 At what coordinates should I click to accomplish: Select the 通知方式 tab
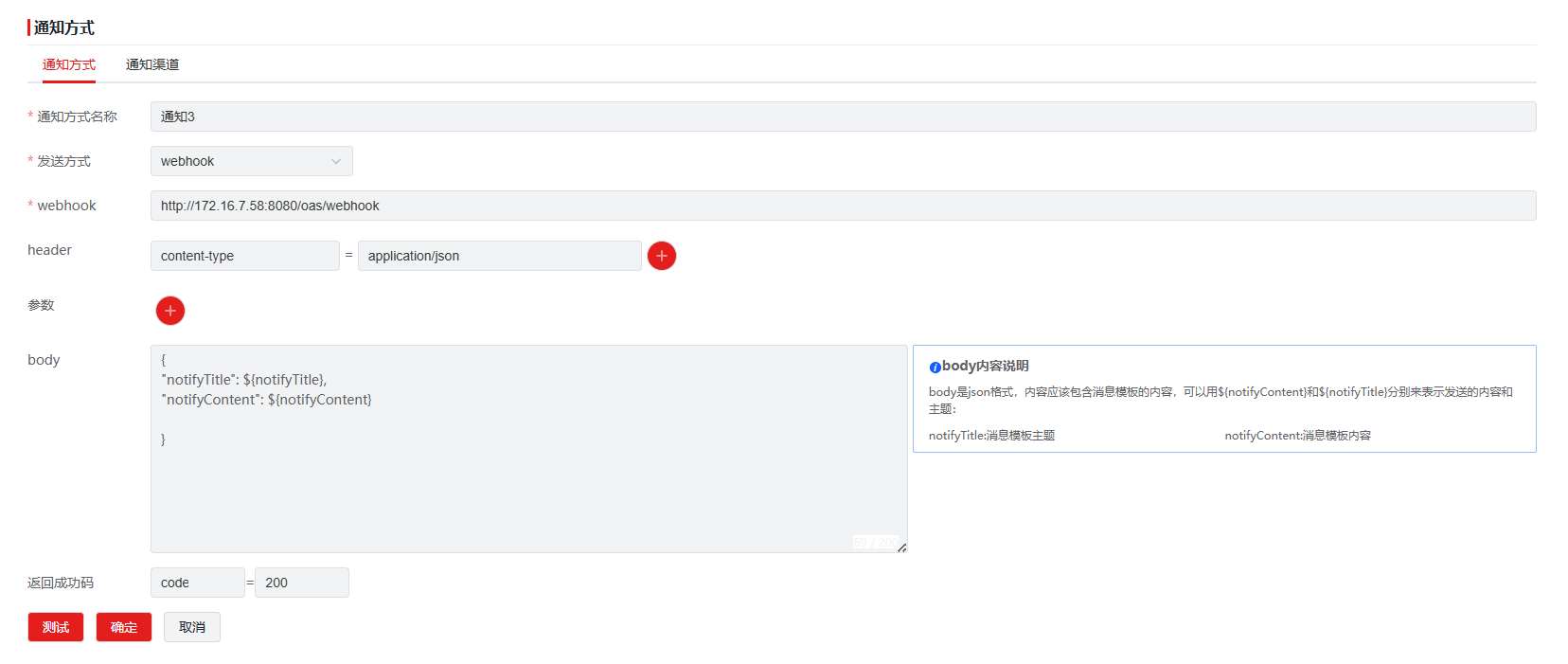69,64
